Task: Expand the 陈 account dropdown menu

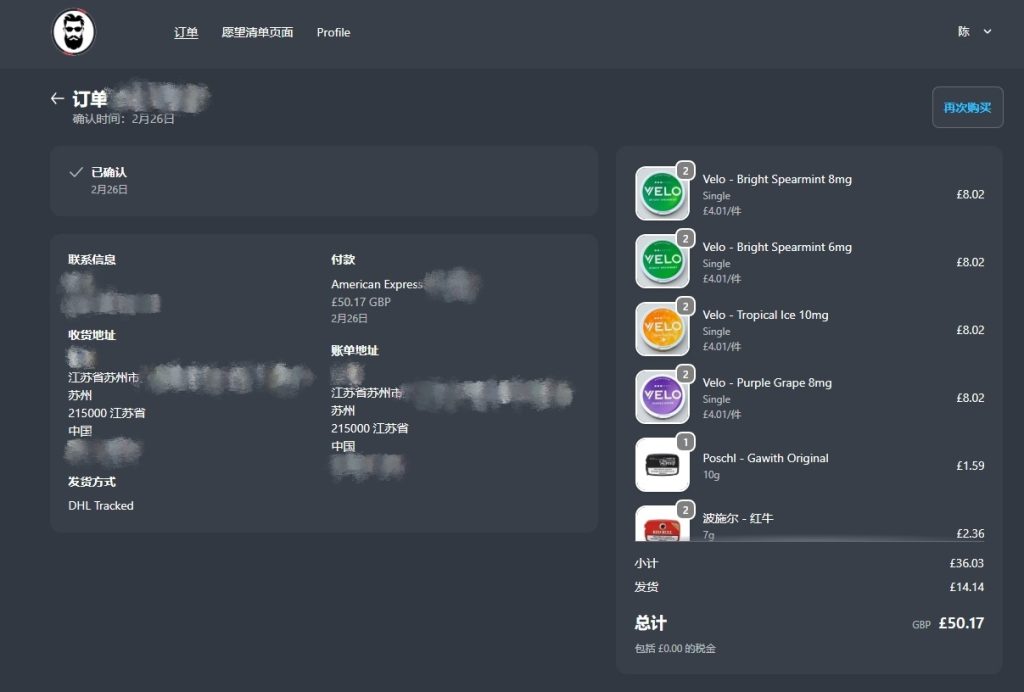Action: pyautogui.click(x=964, y=32)
